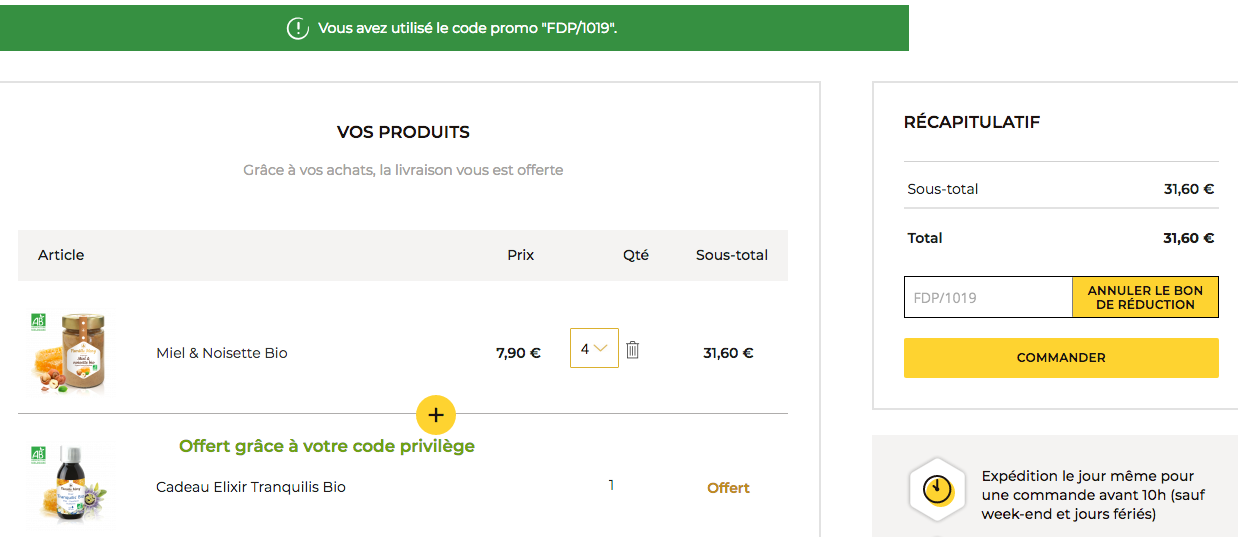Click the clock shipping icon
Screen dimensions: 1238x537
tap(936, 489)
